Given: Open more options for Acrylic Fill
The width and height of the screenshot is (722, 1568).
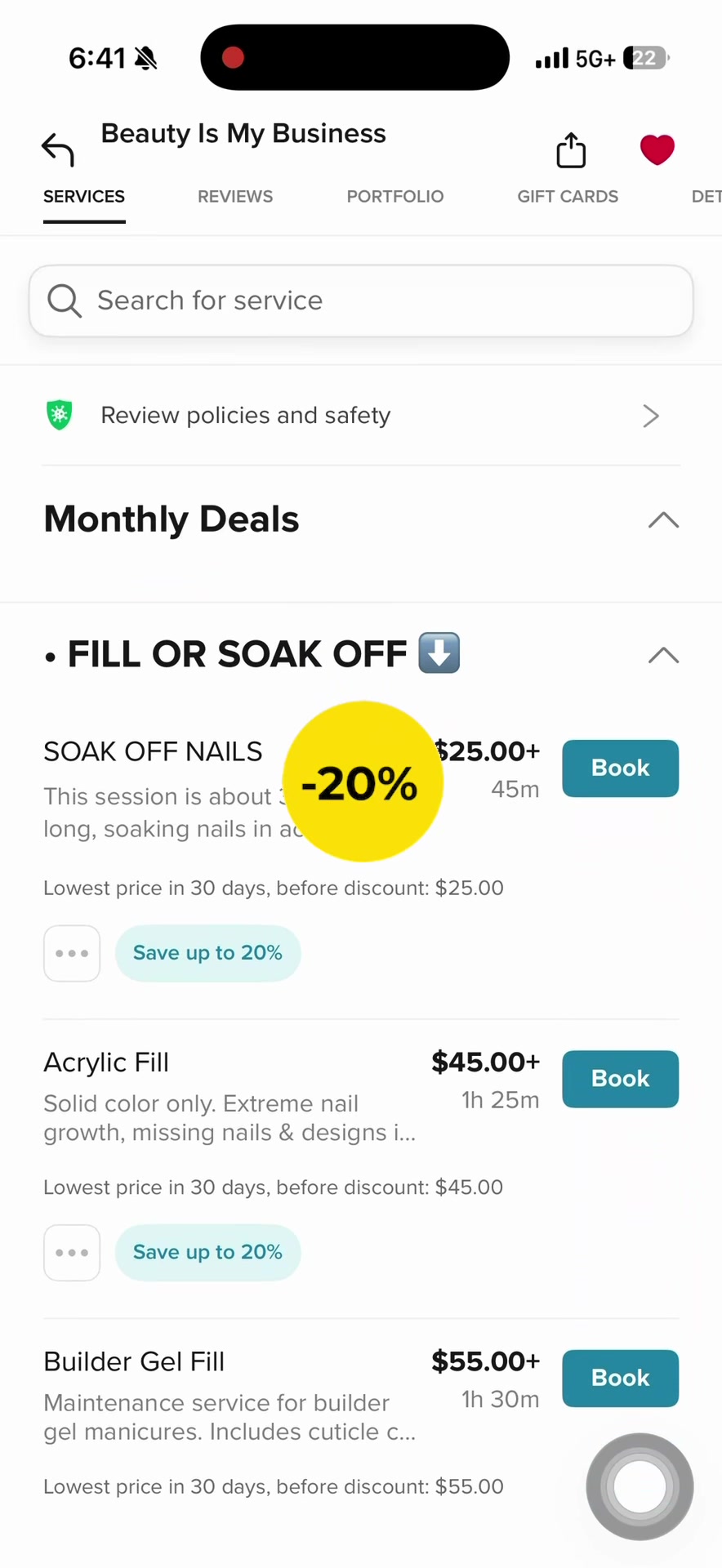Looking at the screenshot, I should click(72, 1252).
